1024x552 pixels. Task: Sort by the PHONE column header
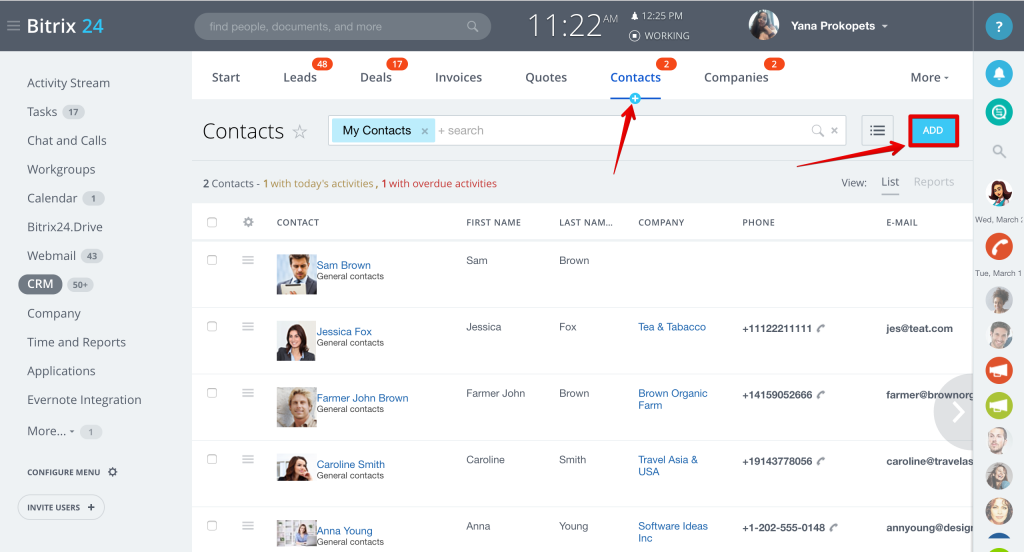tap(758, 223)
